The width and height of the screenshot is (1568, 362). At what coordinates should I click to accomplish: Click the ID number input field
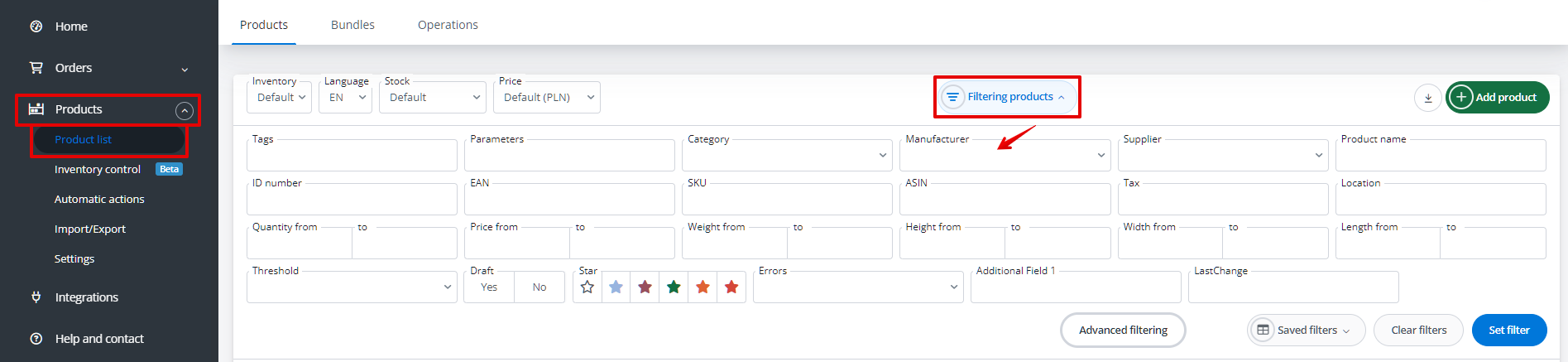coord(352,199)
